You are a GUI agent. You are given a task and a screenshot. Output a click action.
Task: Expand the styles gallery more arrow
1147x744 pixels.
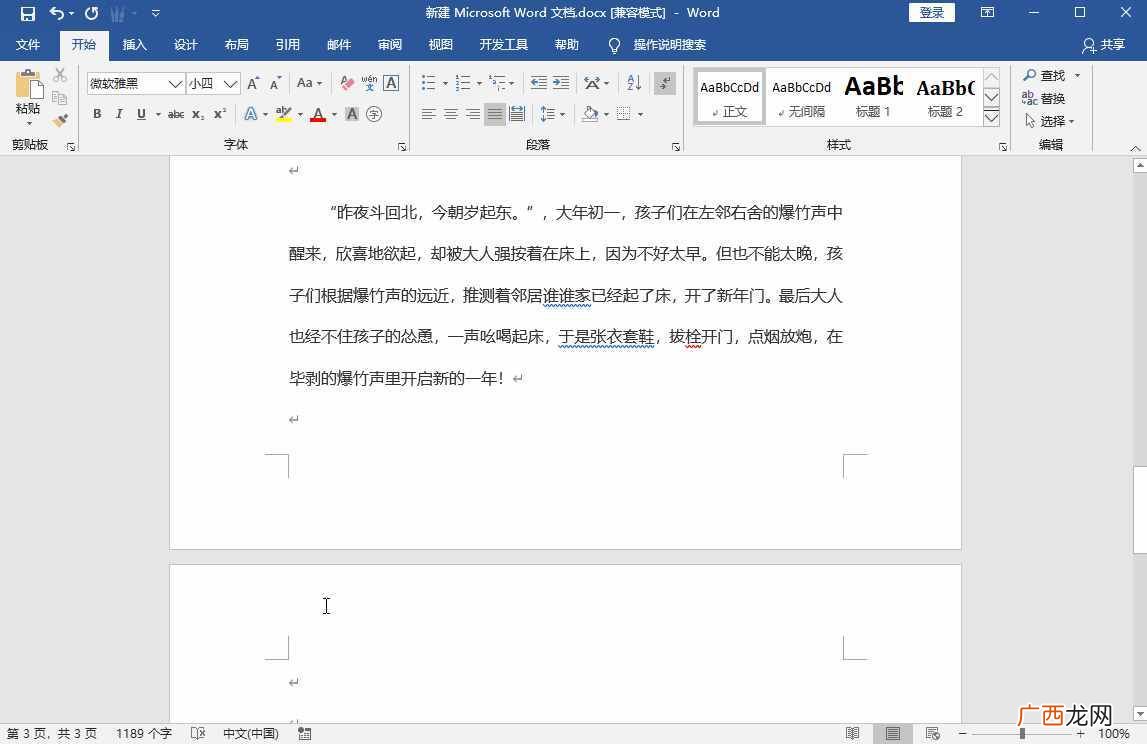click(x=992, y=117)
